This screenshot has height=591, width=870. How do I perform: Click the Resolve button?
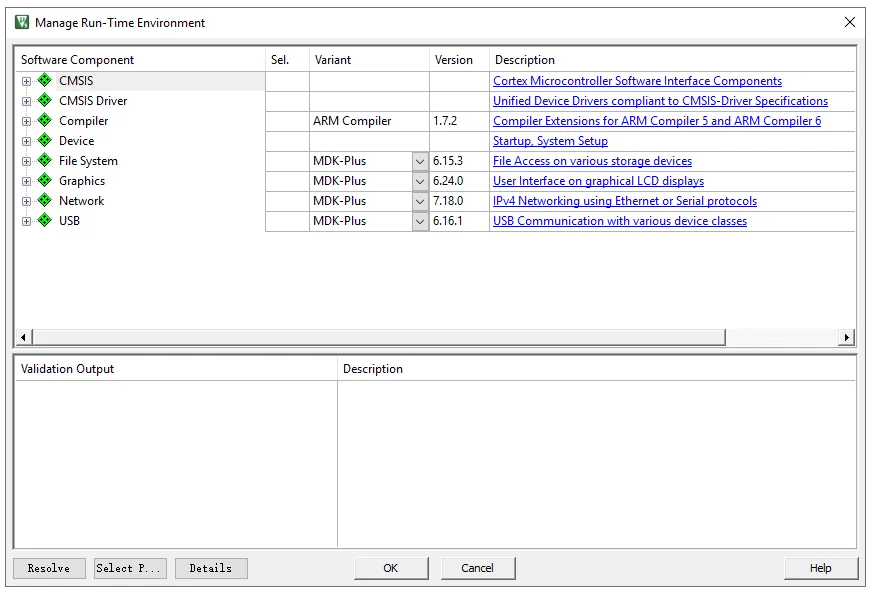pyautogui.click(x=49, y=568)
